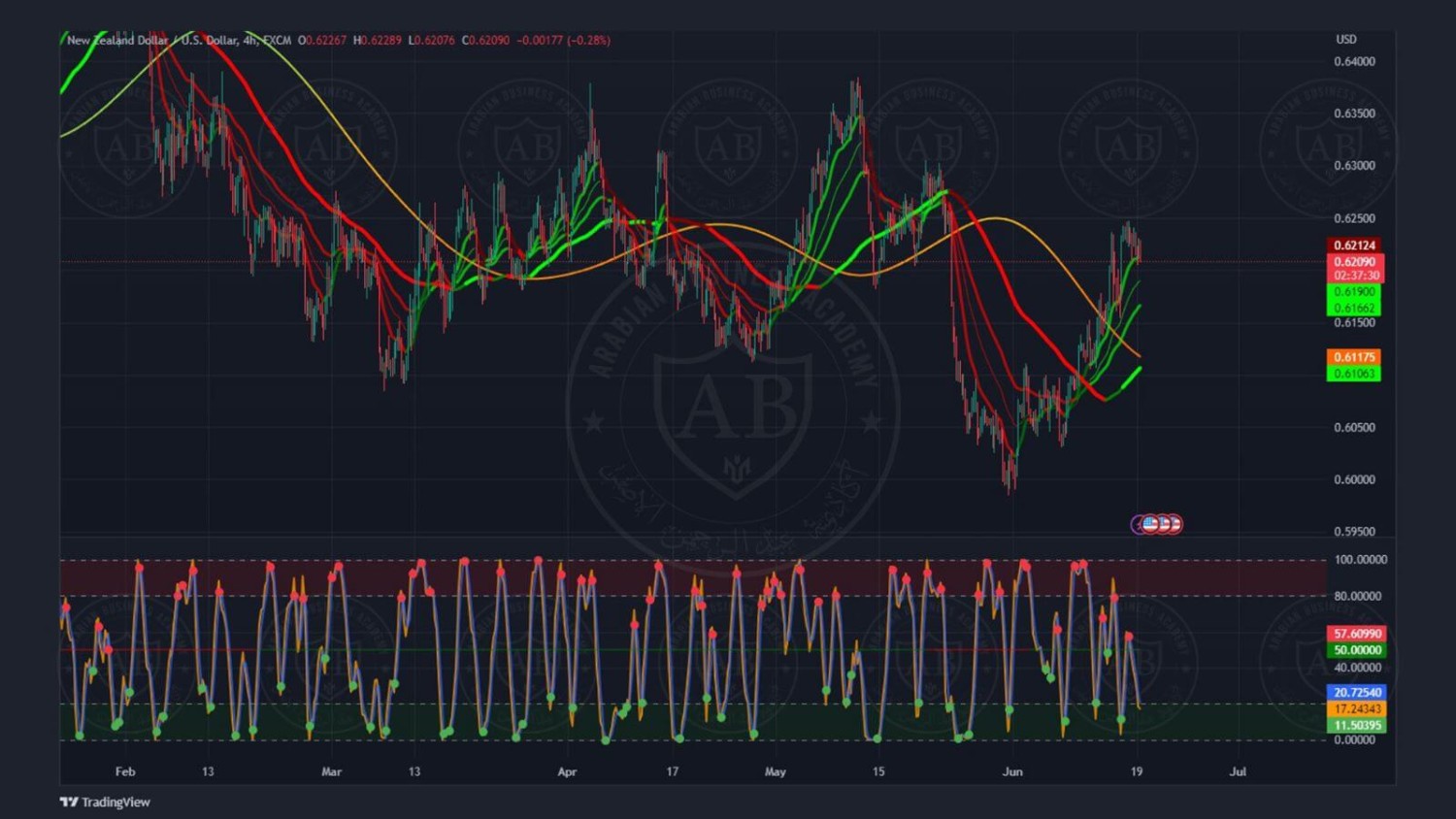
Task: Click the green 0.61063 price label
Action: click(x=1353, y=374)
